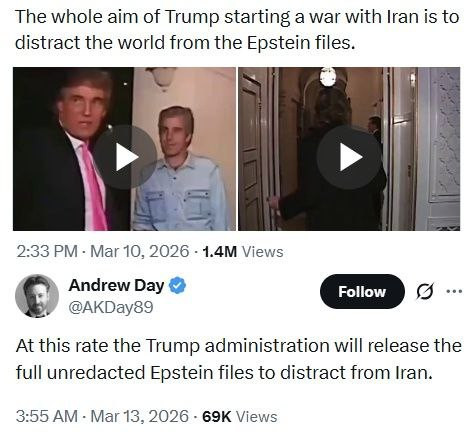
Task: Click the blue verified badge
Action: (177, 286)
